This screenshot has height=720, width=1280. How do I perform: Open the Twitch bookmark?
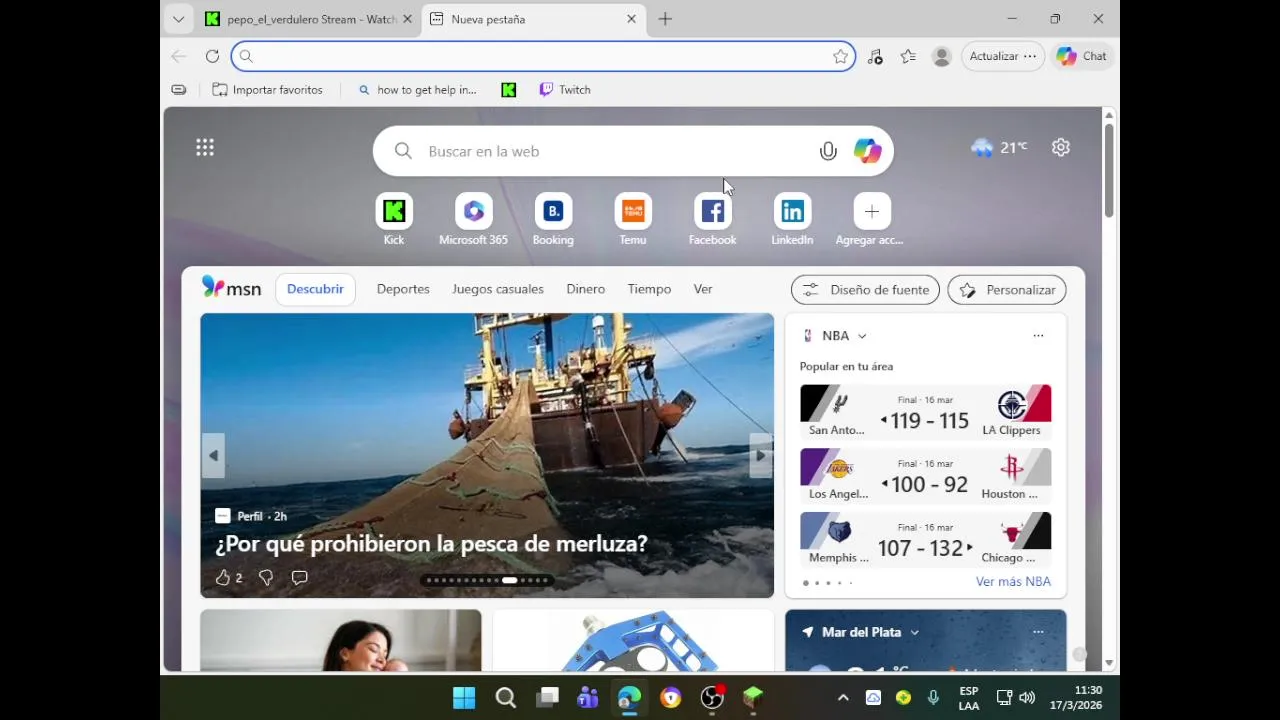tap(565, 90)
